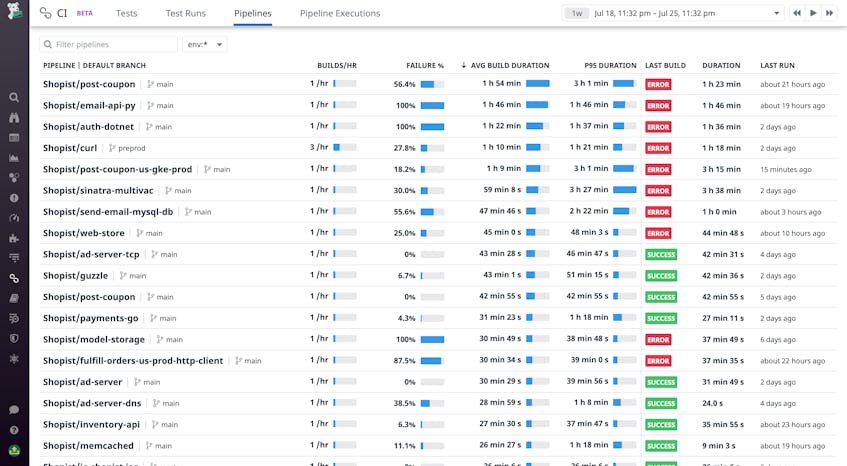The width and height of the screenshot is (847, 466).
Task: Step time range backward with rewind button
Action: [797, 13]
